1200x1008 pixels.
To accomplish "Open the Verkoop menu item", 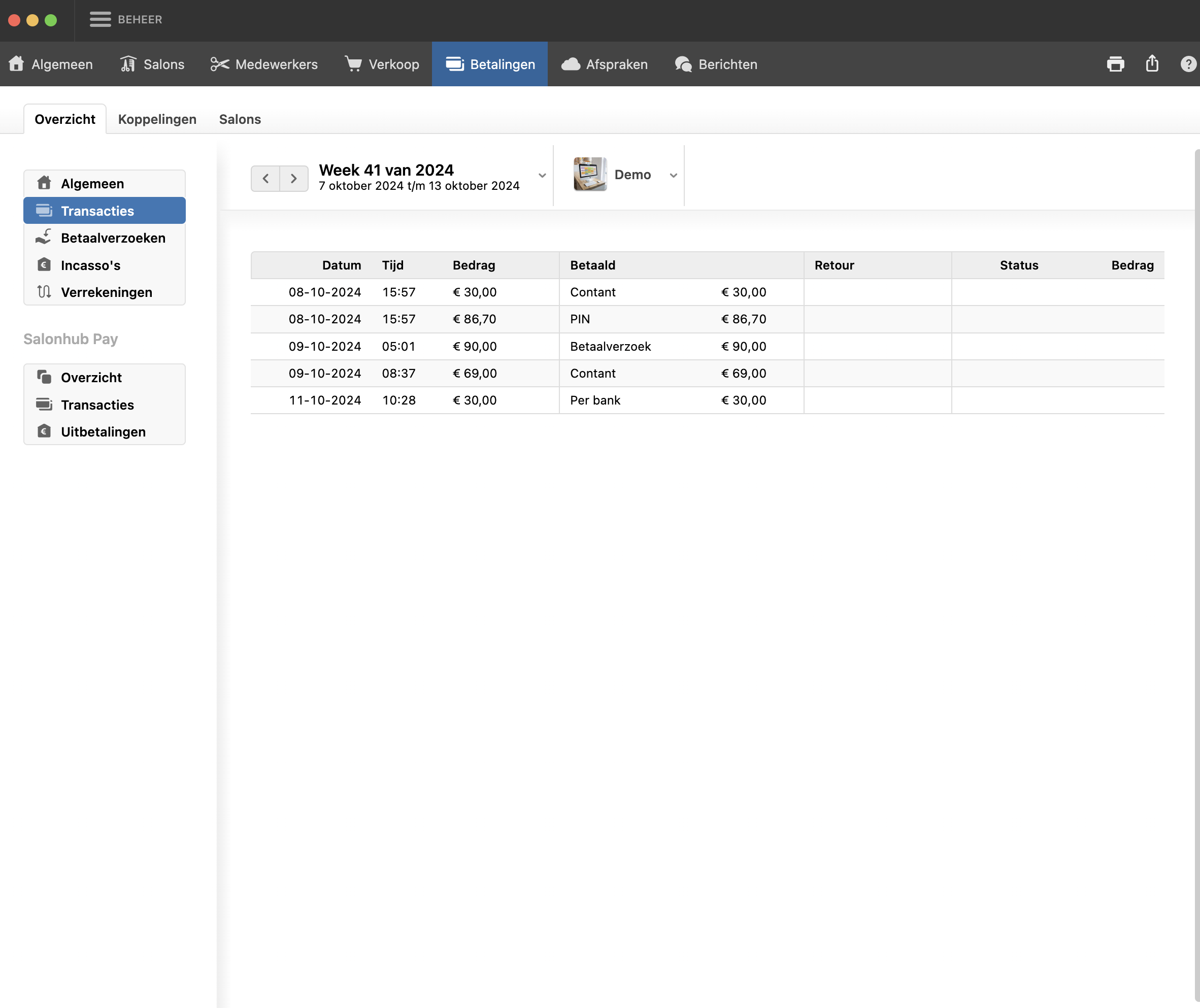I will click(x=382, y=64).
